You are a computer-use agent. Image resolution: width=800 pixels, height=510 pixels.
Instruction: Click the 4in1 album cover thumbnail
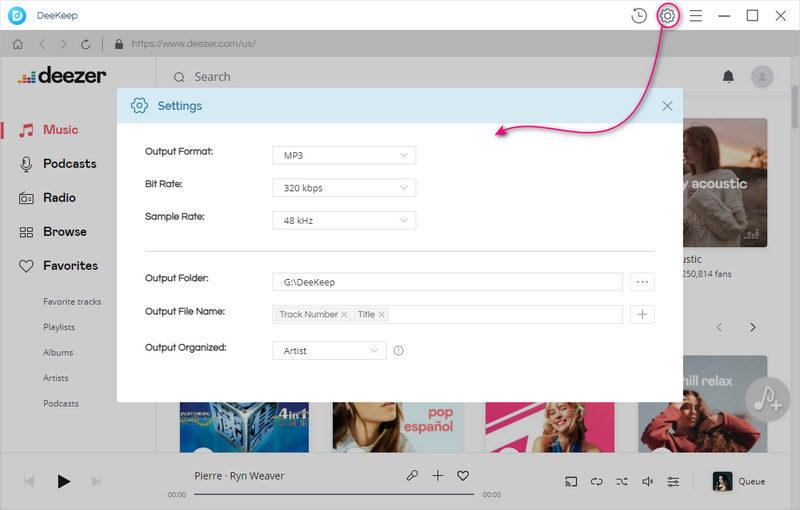(244, 427)
